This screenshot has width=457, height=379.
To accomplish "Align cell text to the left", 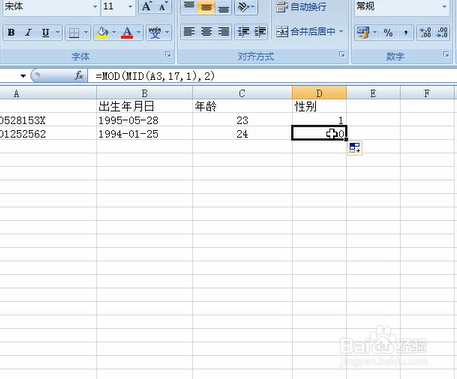I will coord(189,32).
